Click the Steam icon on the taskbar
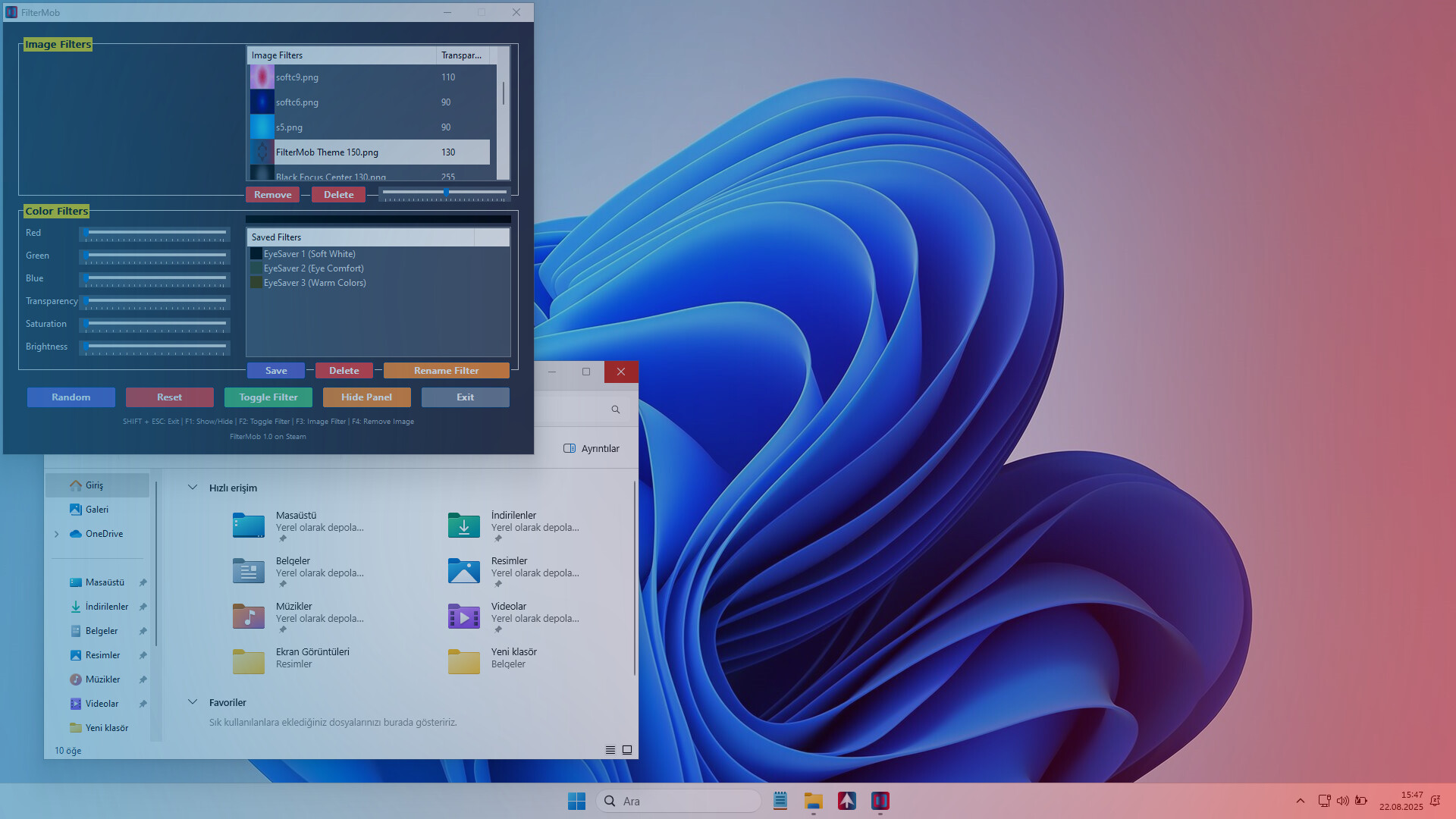Screen dimensions: 1456x819 pos(846,800)
